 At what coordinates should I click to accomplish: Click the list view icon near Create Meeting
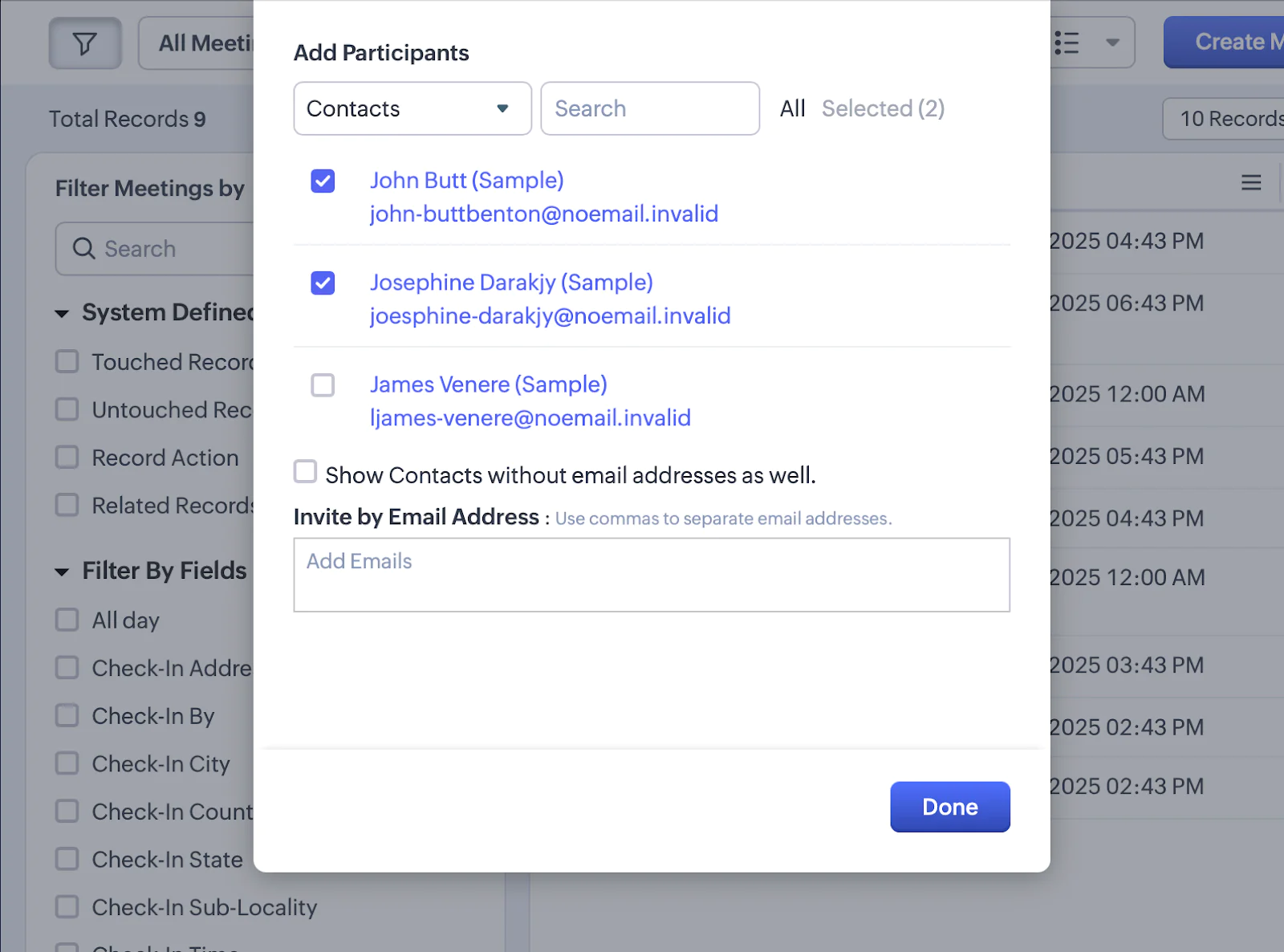click(1068, 43)
